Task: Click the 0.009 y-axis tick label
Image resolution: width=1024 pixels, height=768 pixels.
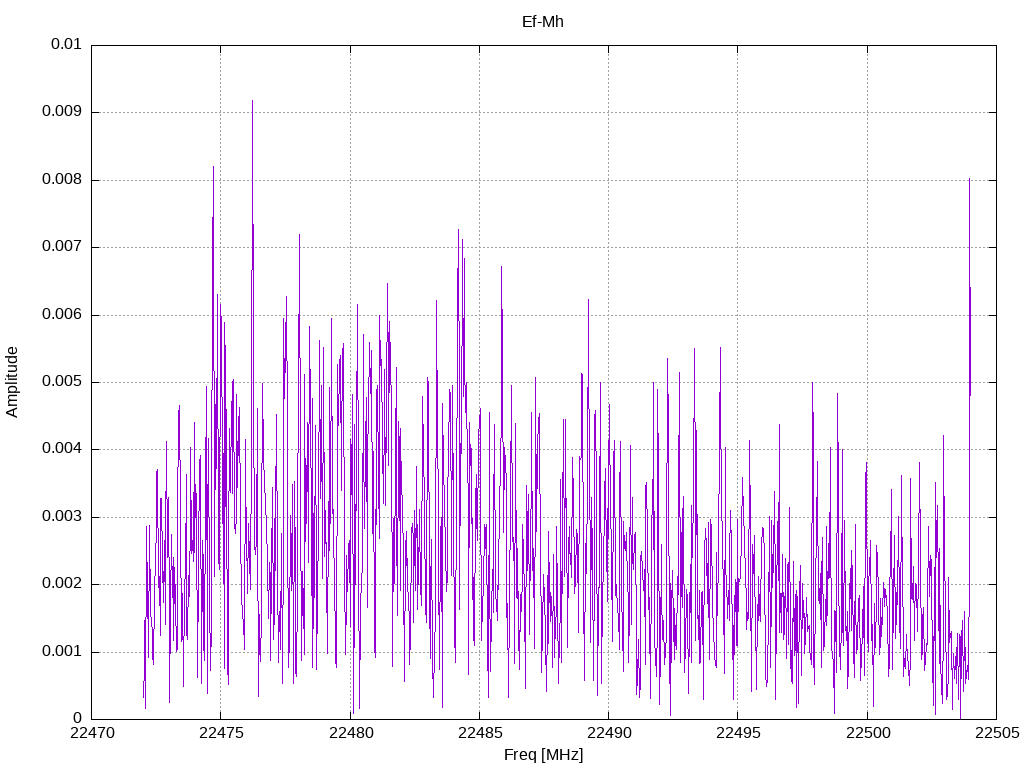Action: pos(62,111)
